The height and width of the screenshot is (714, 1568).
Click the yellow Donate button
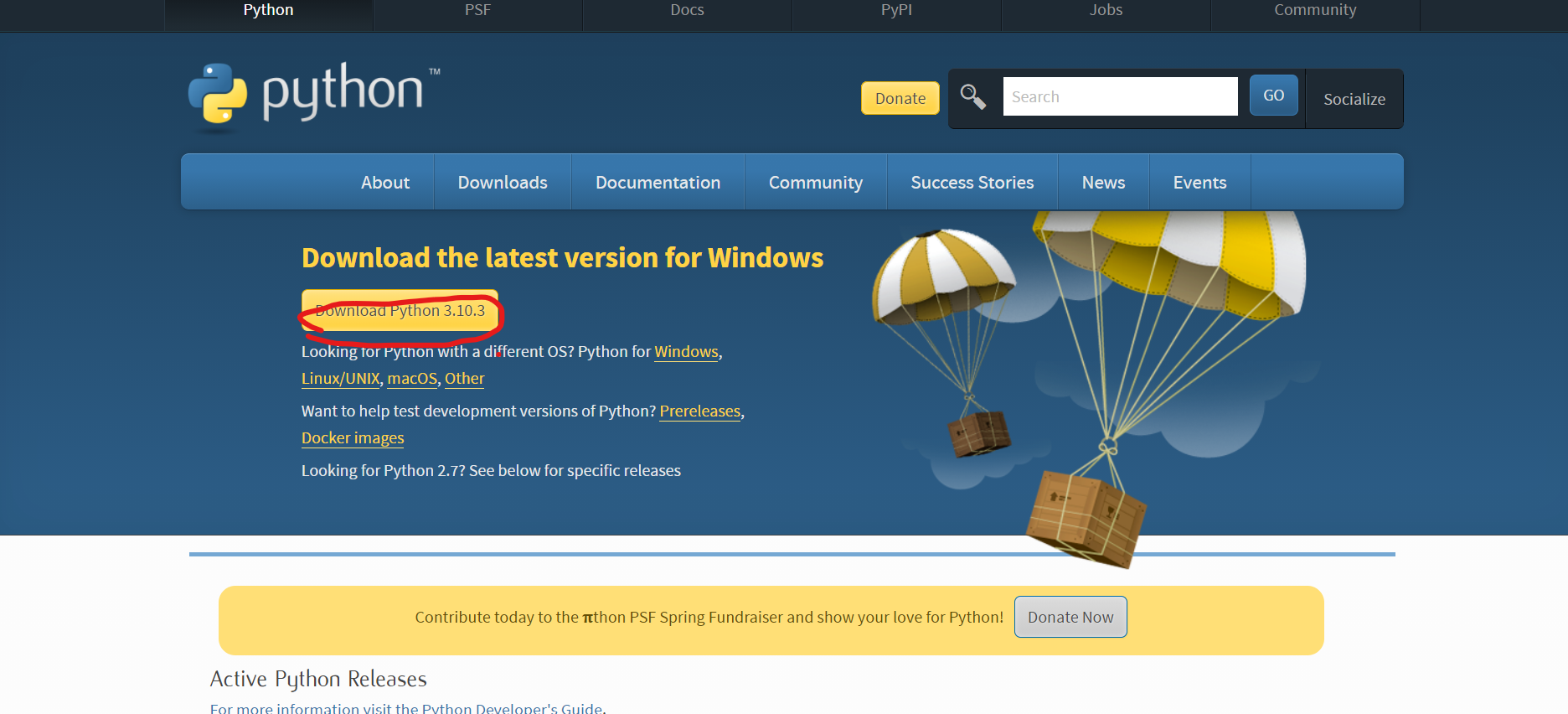(900, 98)
